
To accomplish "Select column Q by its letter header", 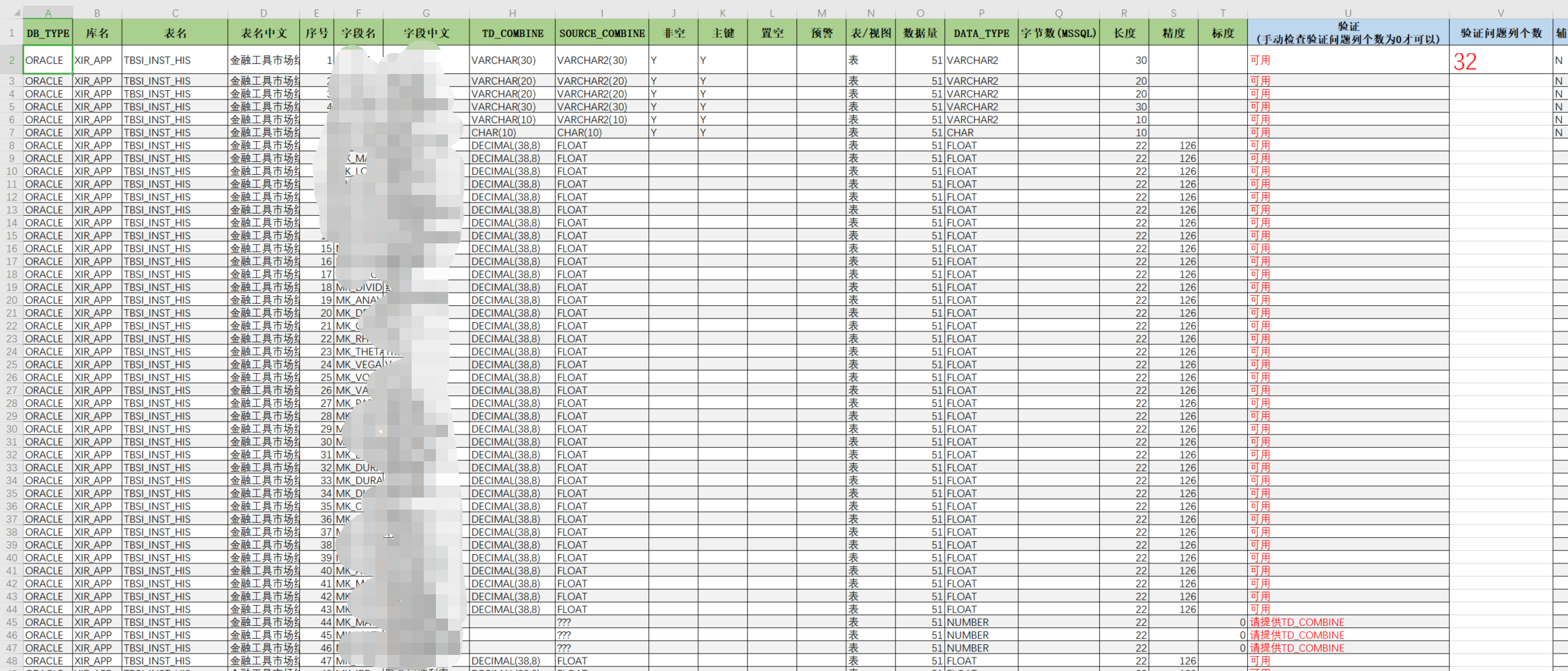I will click(x=1058, y=13).
